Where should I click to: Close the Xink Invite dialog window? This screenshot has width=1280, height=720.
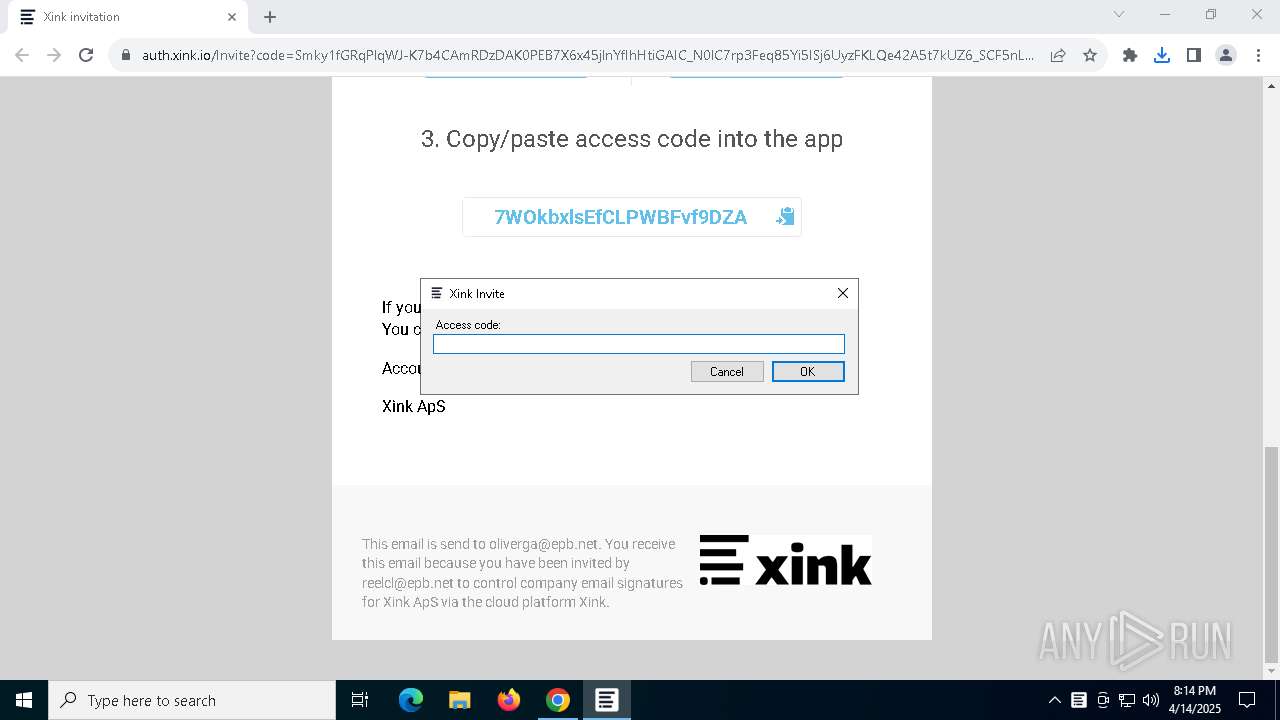tap(843, 293)
